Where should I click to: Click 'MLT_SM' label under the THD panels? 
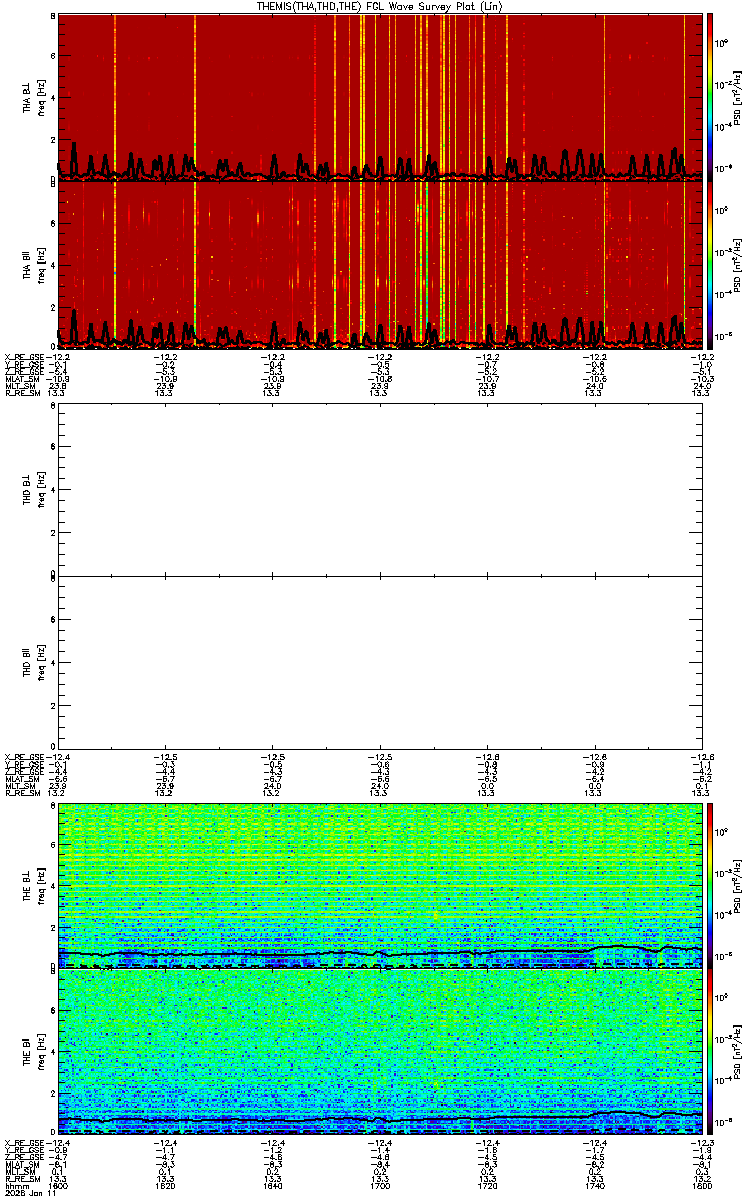(x=20, y=785)
